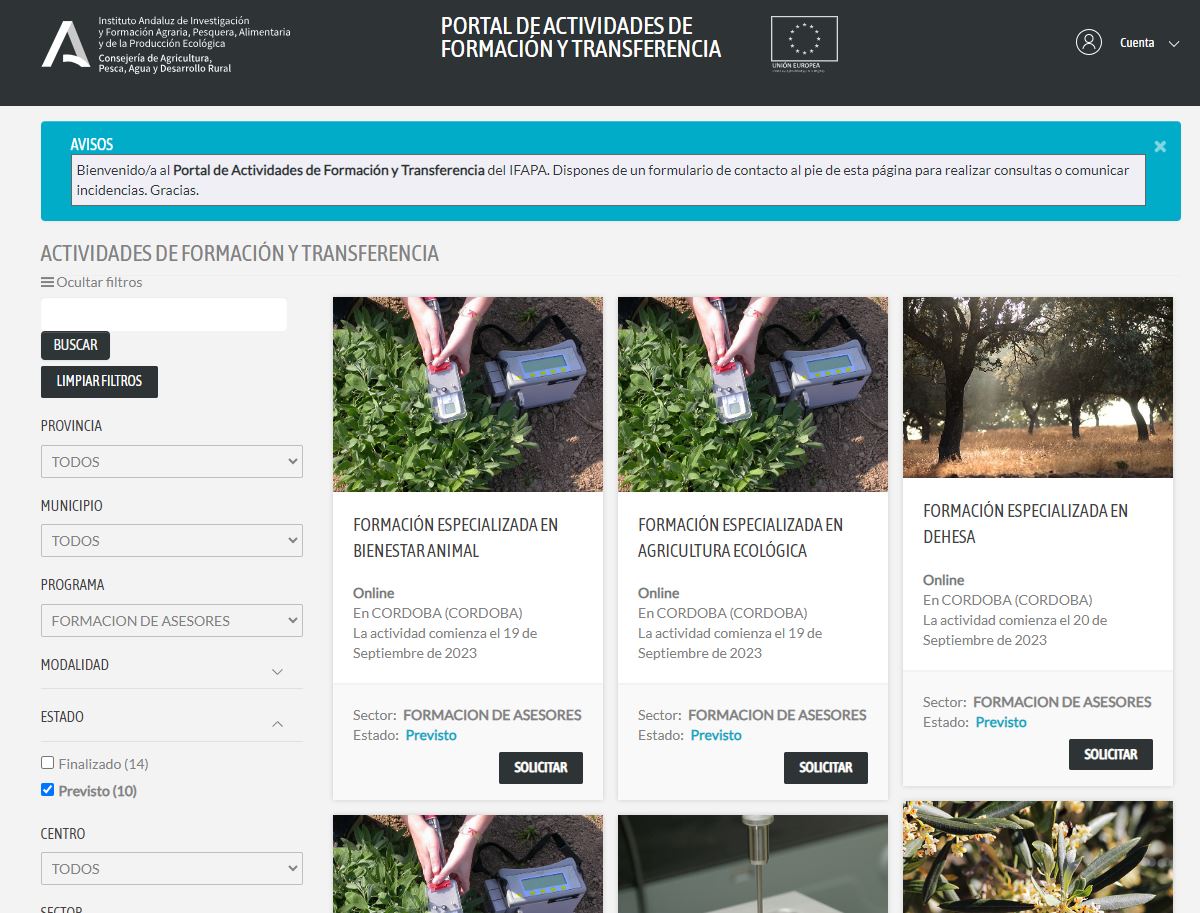Open Formación Especializada en Bienestar Animal title

(456, 537)
